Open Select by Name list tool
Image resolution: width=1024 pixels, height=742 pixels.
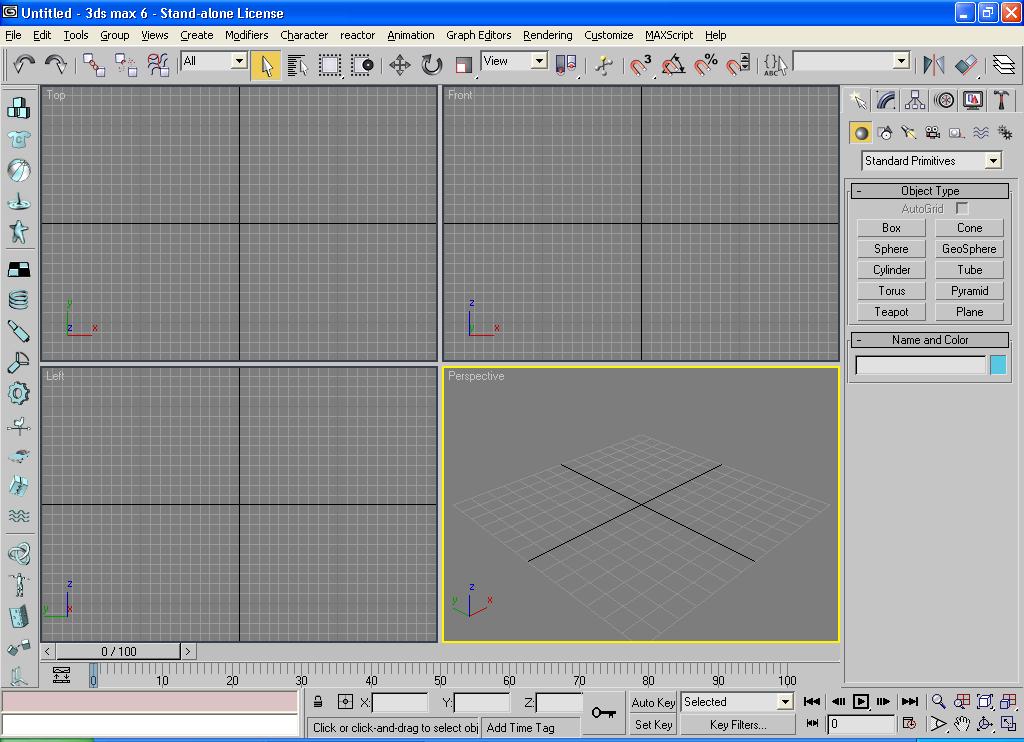click(298, 65)
